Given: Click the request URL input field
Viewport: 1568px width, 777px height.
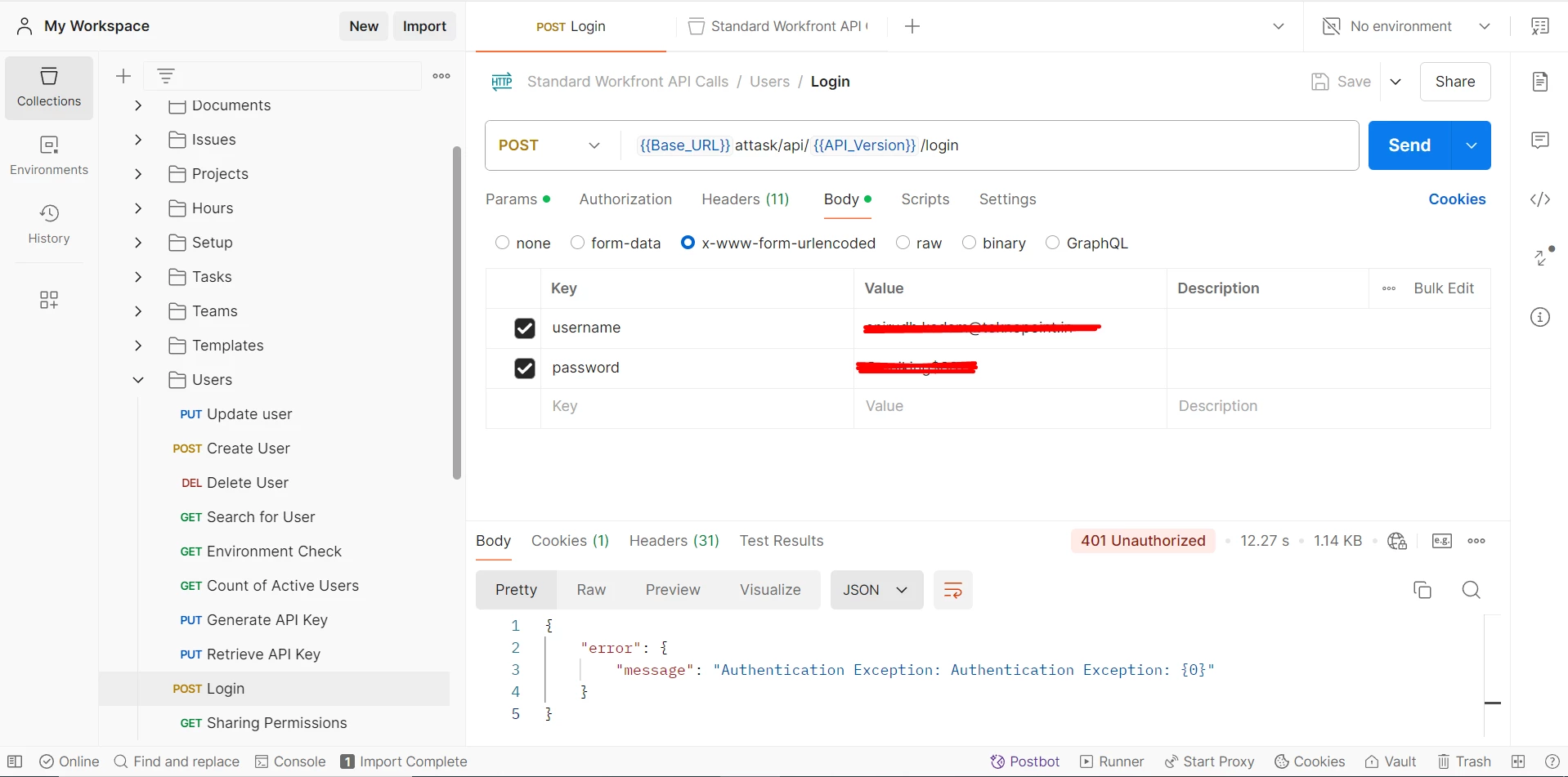Looking at the screenshot, I should pos(990,145).
